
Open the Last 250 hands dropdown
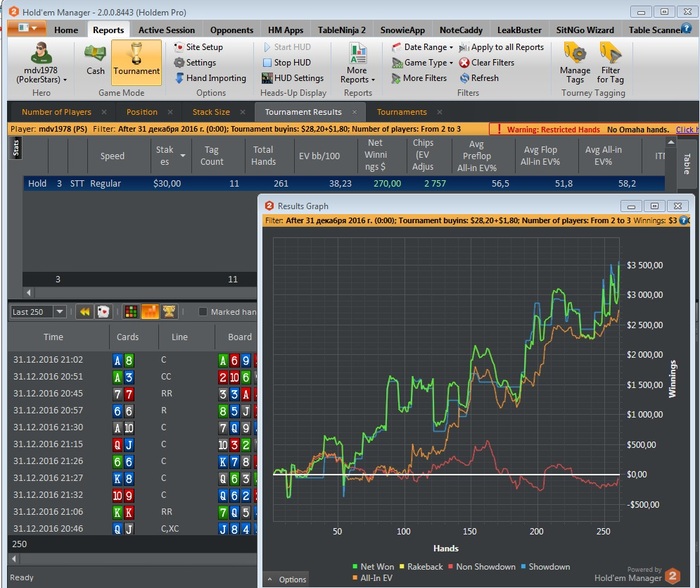tap(59, 312)
